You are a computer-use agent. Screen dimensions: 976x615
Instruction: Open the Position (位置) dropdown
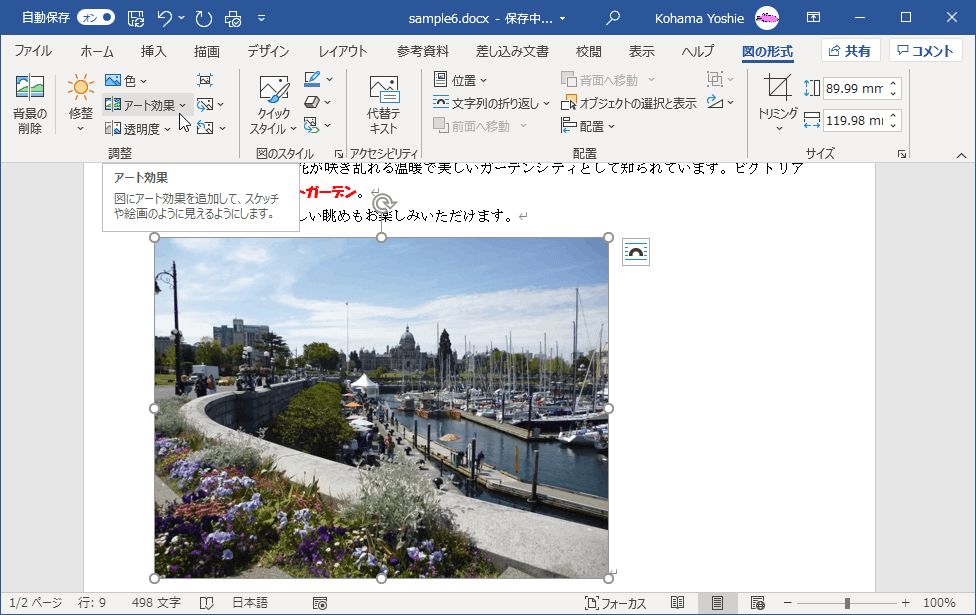460,80
